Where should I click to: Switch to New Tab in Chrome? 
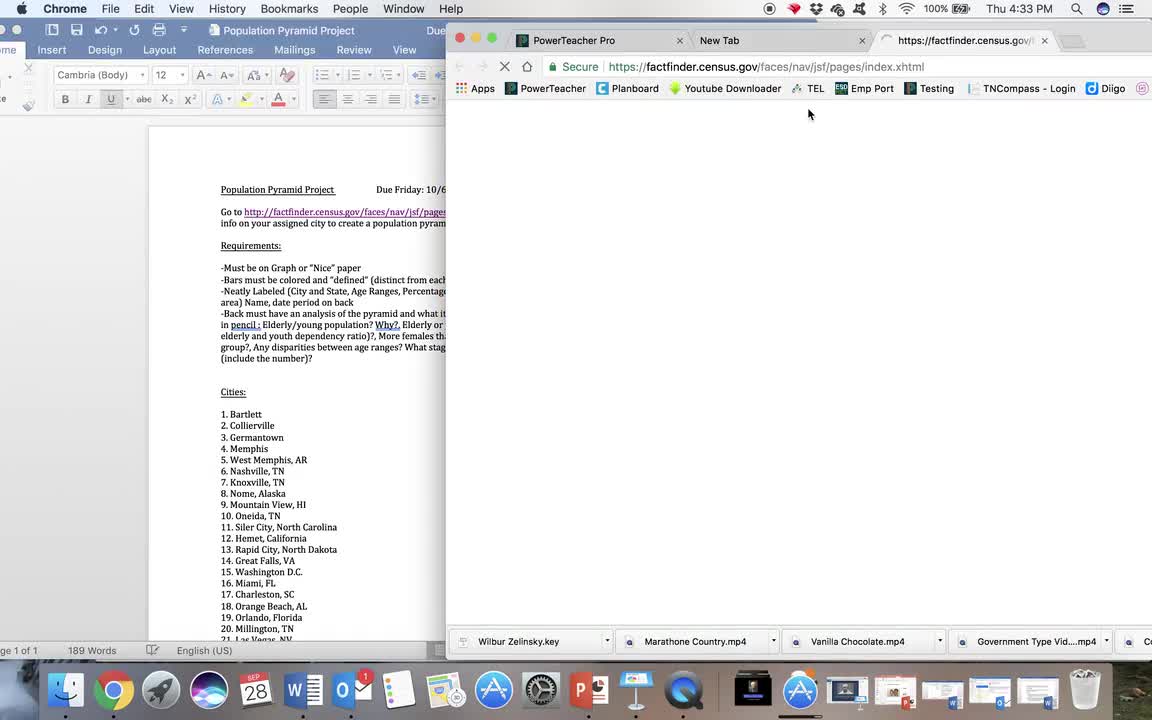tap(780, 40)
